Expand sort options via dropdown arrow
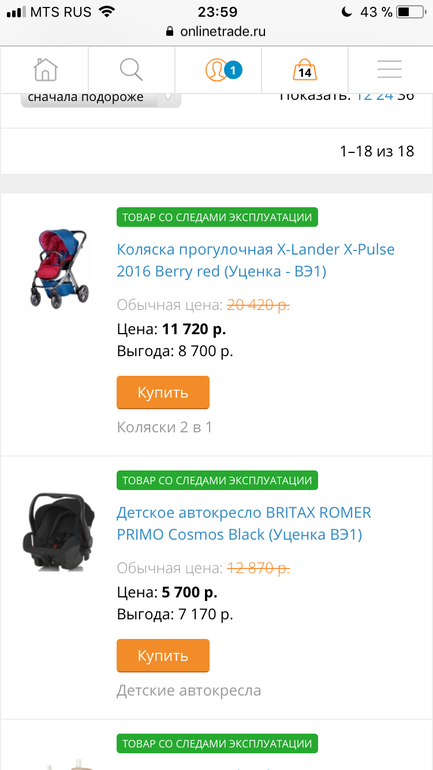Image resolution: width=433 pixels, height=770 pixels. click(168, 98)
